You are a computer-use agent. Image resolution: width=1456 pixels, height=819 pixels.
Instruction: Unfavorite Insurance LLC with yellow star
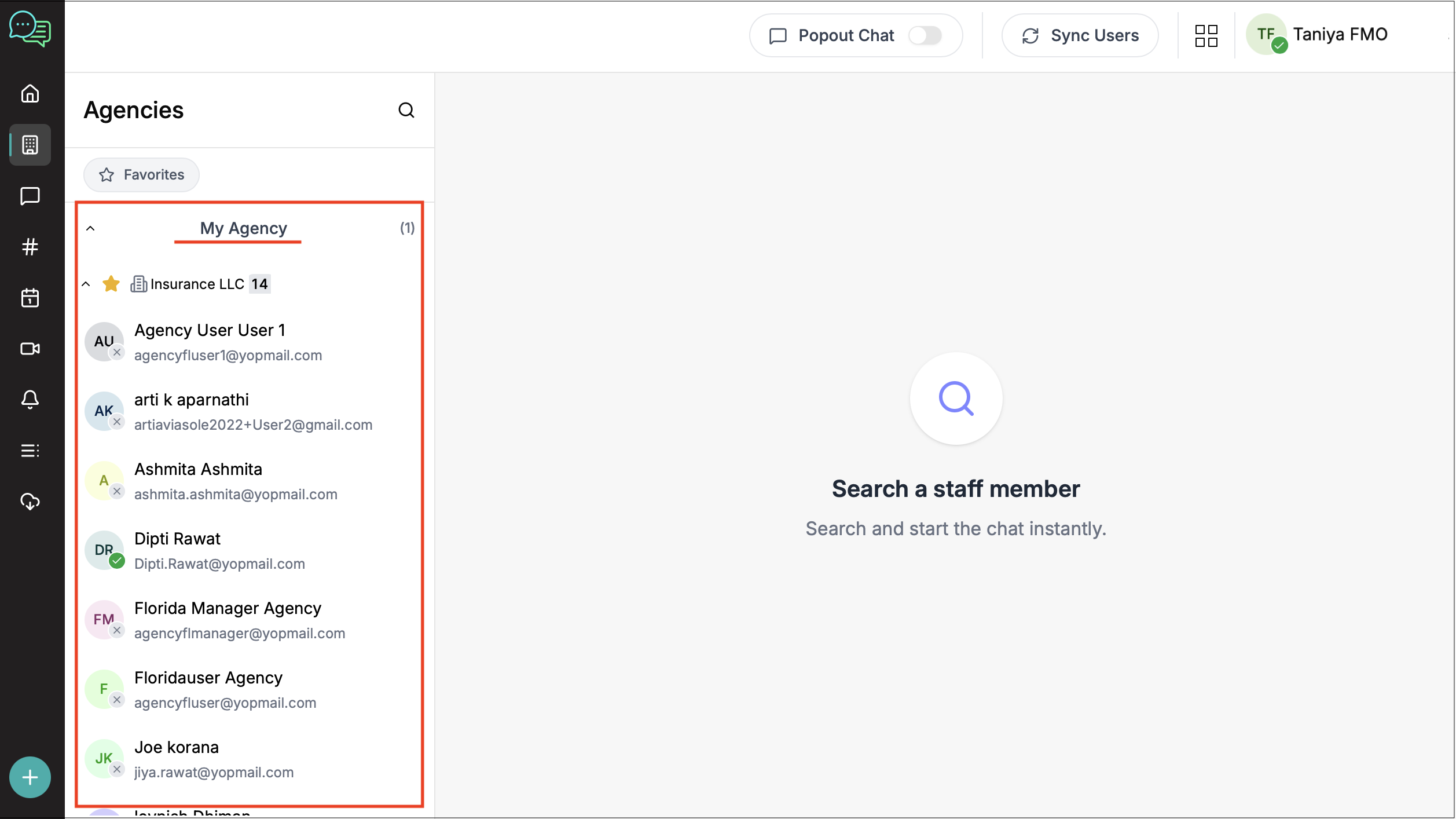pyautogui.click(x=111, y=284)
